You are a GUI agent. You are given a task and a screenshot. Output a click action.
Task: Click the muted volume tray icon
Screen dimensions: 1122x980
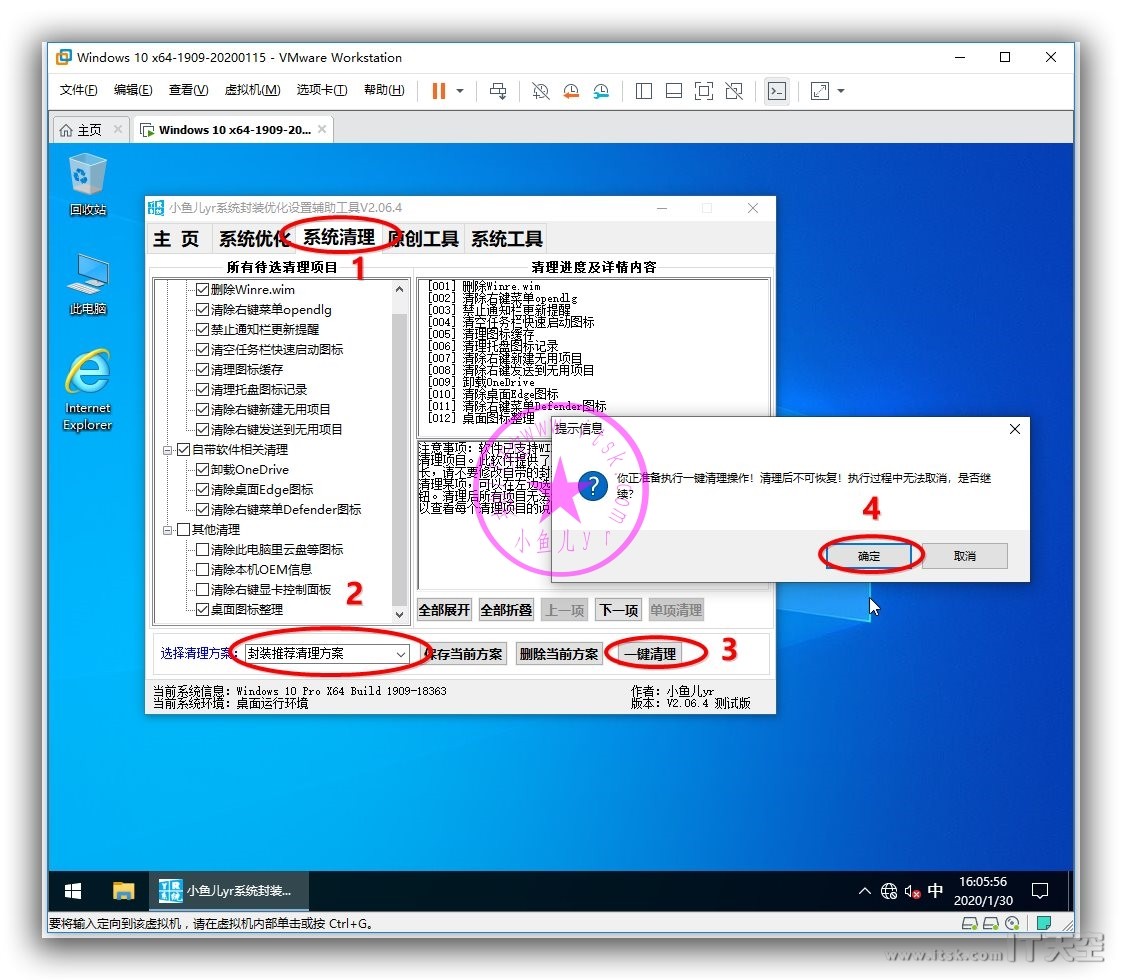pos(912,891)
